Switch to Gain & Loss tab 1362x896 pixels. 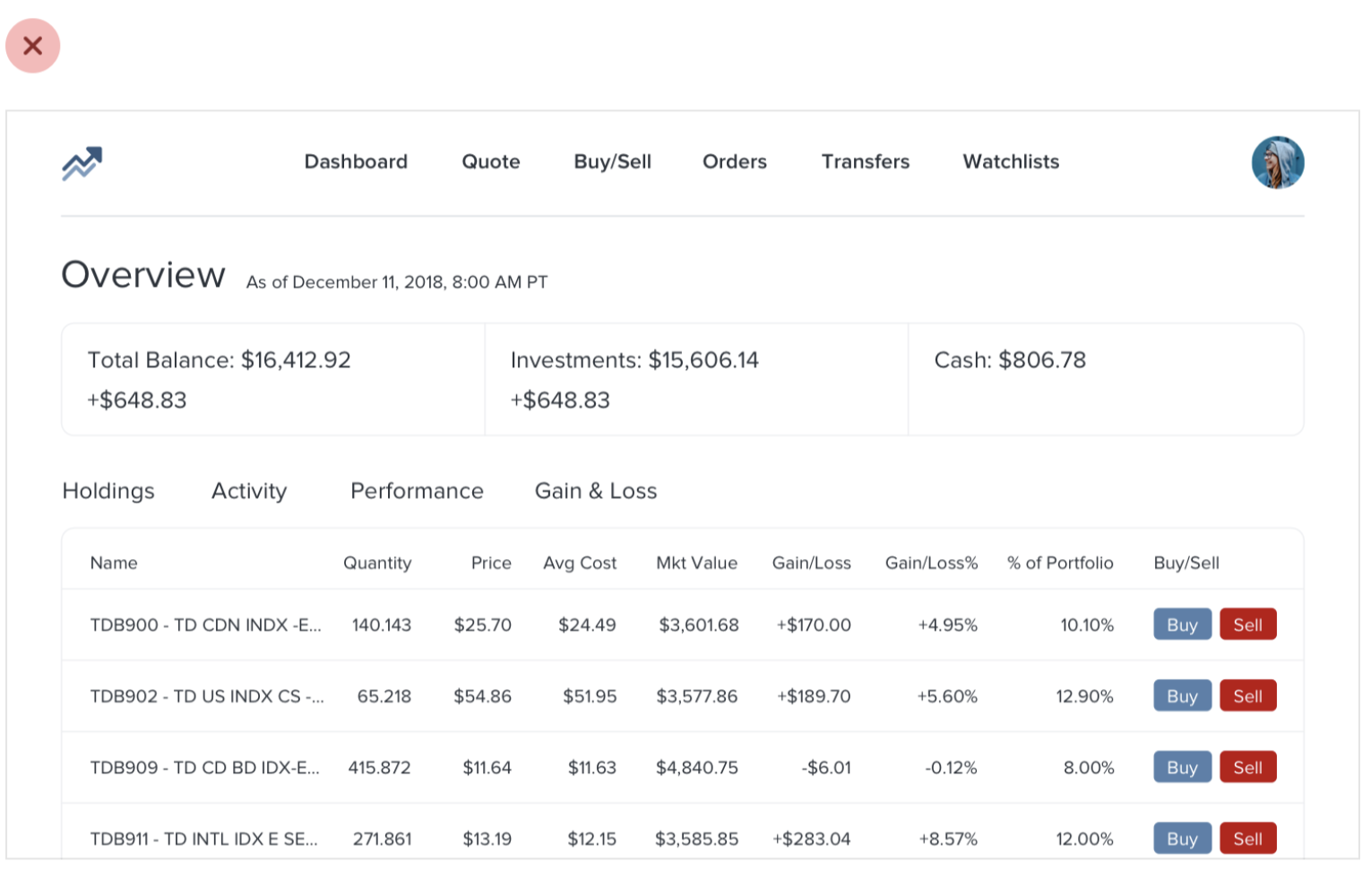pos(596,491)
